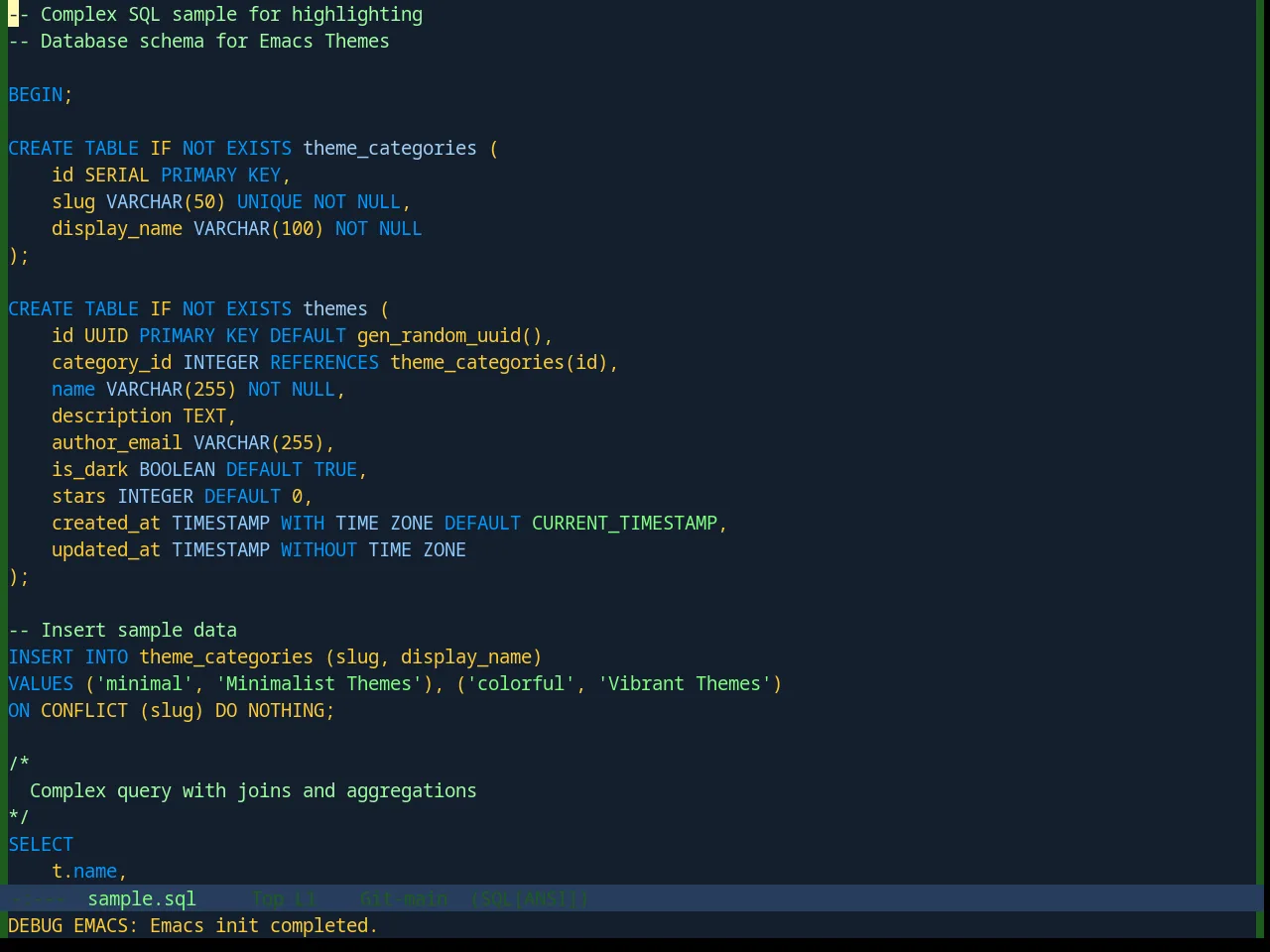This screenshot has width=1270, height=952.
Task: Click 'Complex query with joins and aggregations' comment
Action: [x=253, y=791]
